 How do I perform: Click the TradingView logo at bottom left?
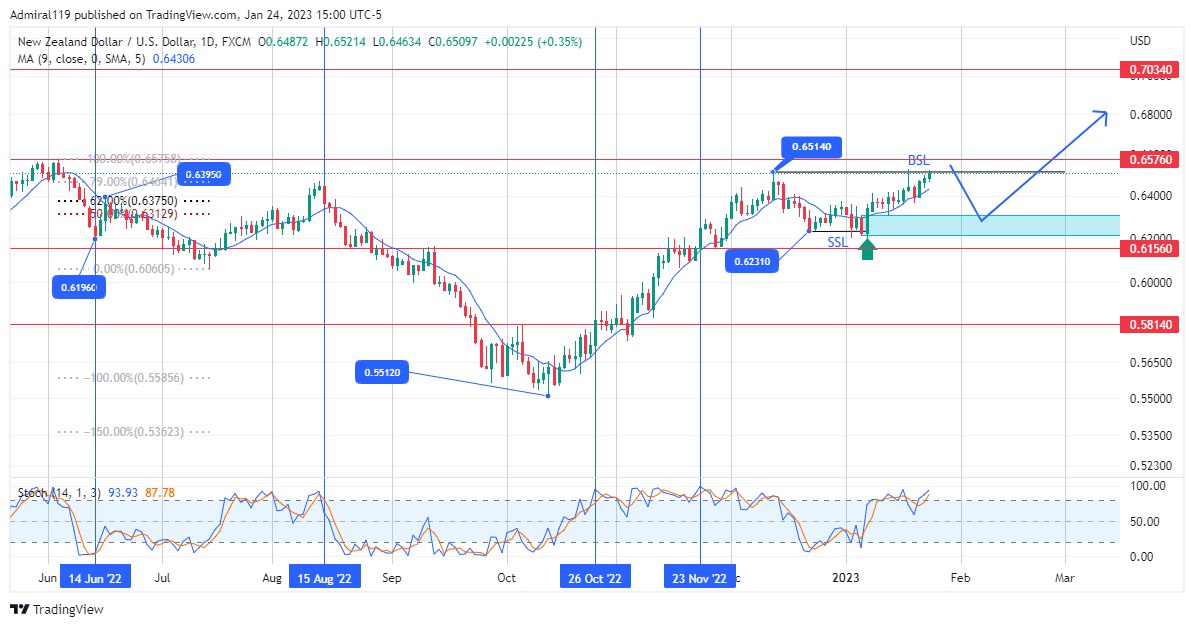[57, 609]
